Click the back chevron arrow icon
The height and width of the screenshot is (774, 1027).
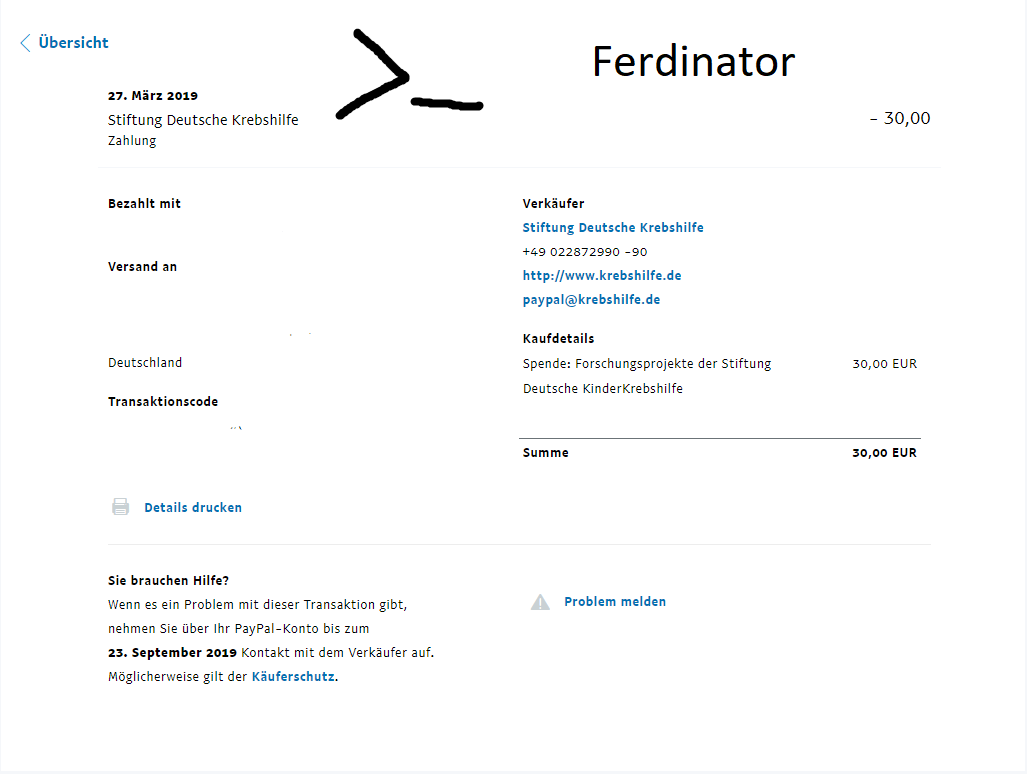(26, 43)
